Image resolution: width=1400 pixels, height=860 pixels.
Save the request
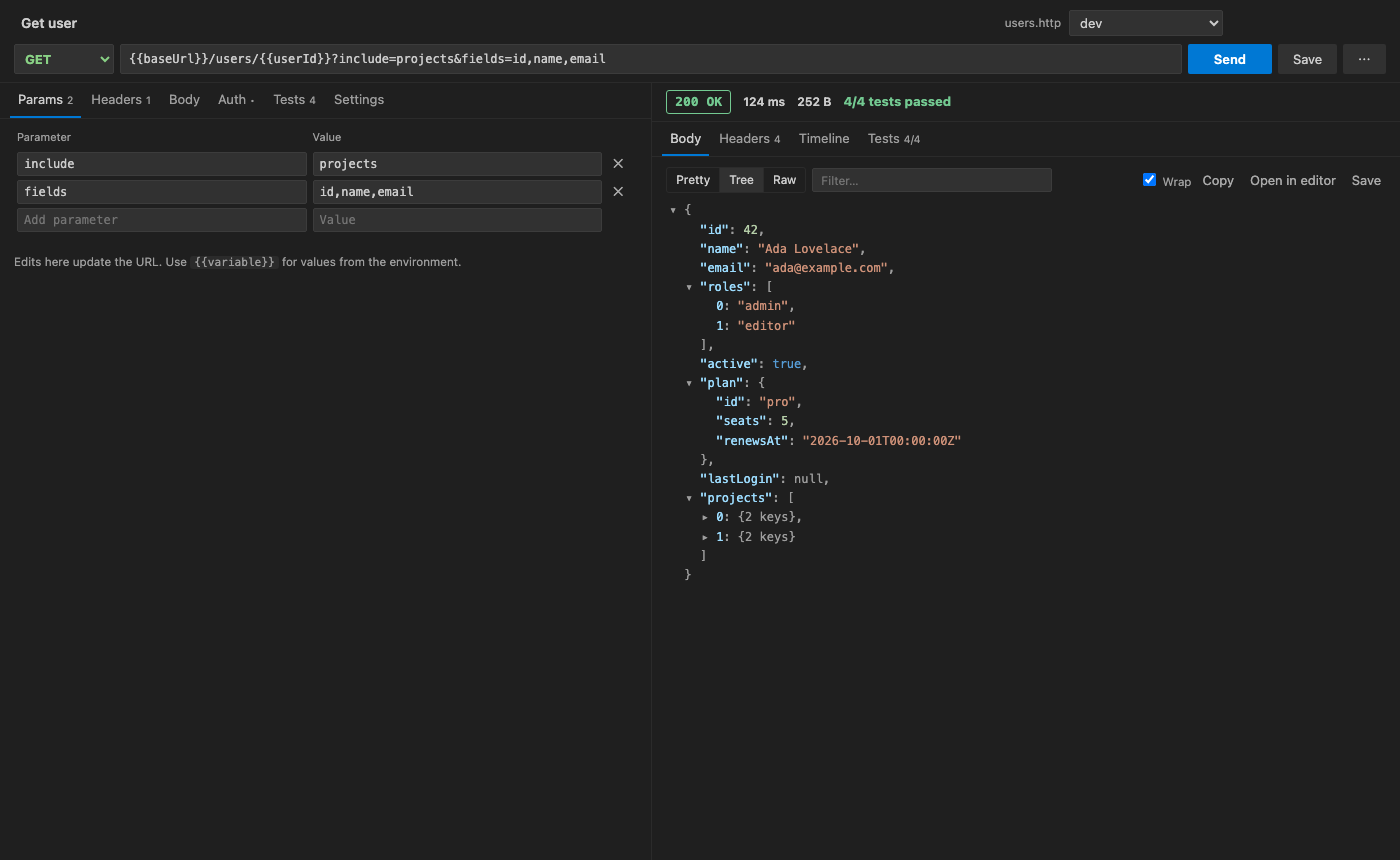click(x=1307, y=59)
